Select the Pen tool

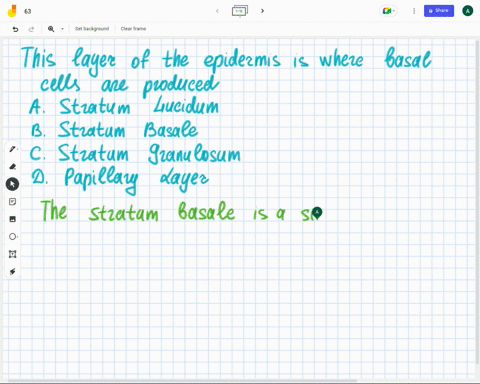pyautogui.click(x=12, y=149)
